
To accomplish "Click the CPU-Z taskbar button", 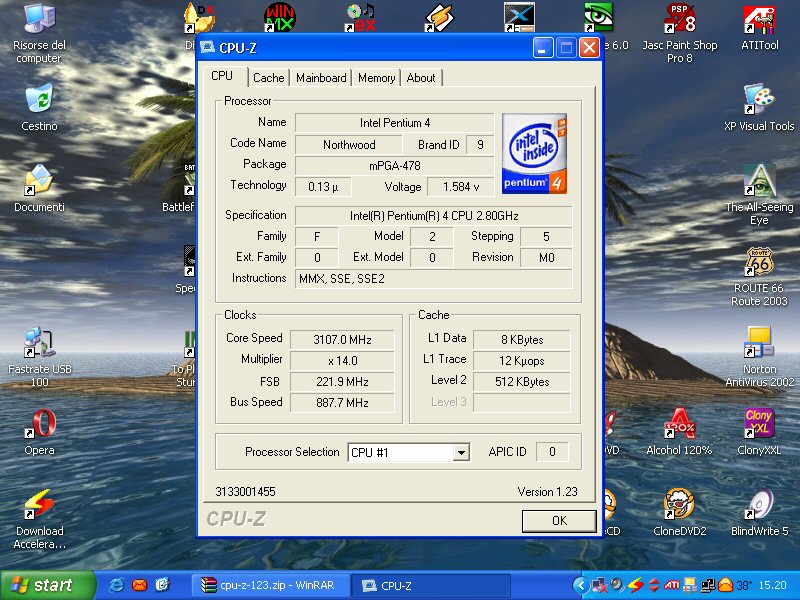I will 432,585.
